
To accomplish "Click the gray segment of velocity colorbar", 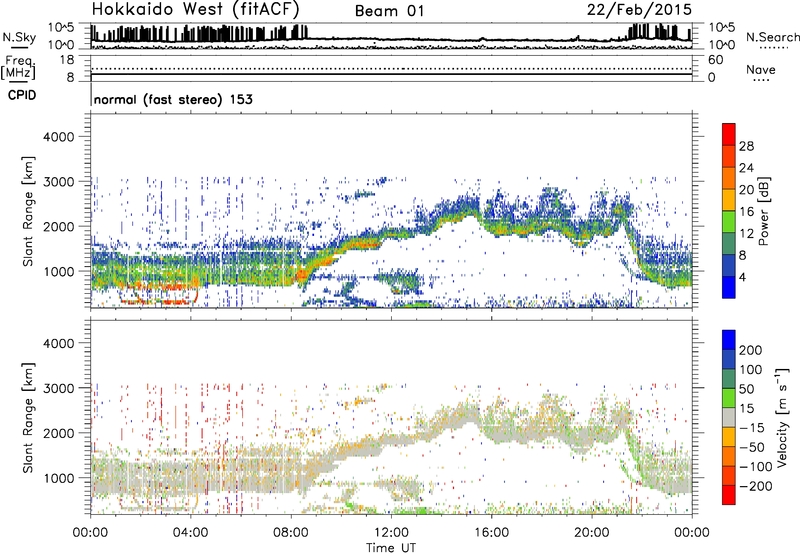I will click(x=729, y=418).
